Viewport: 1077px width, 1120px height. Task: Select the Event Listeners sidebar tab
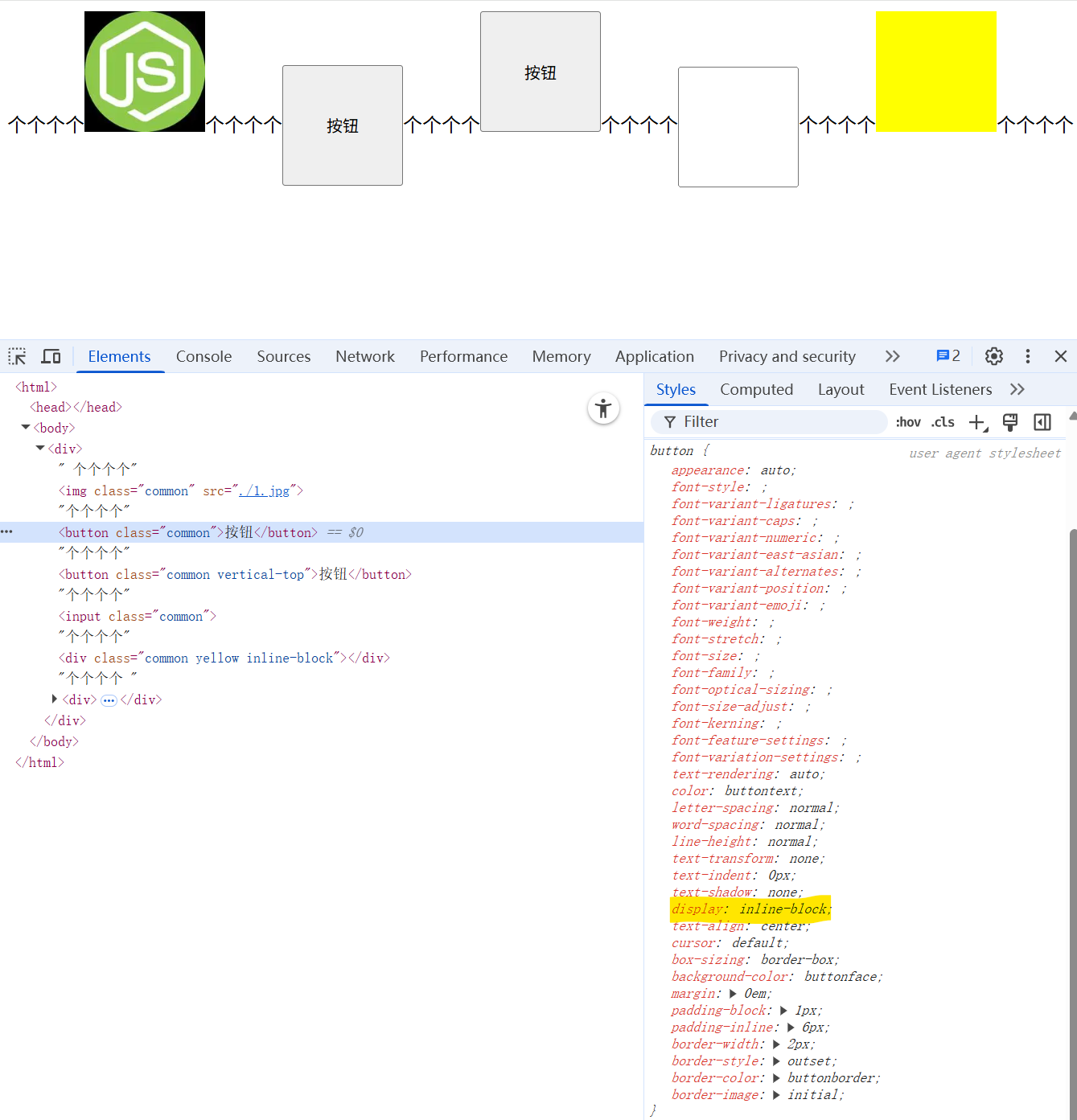940,389
